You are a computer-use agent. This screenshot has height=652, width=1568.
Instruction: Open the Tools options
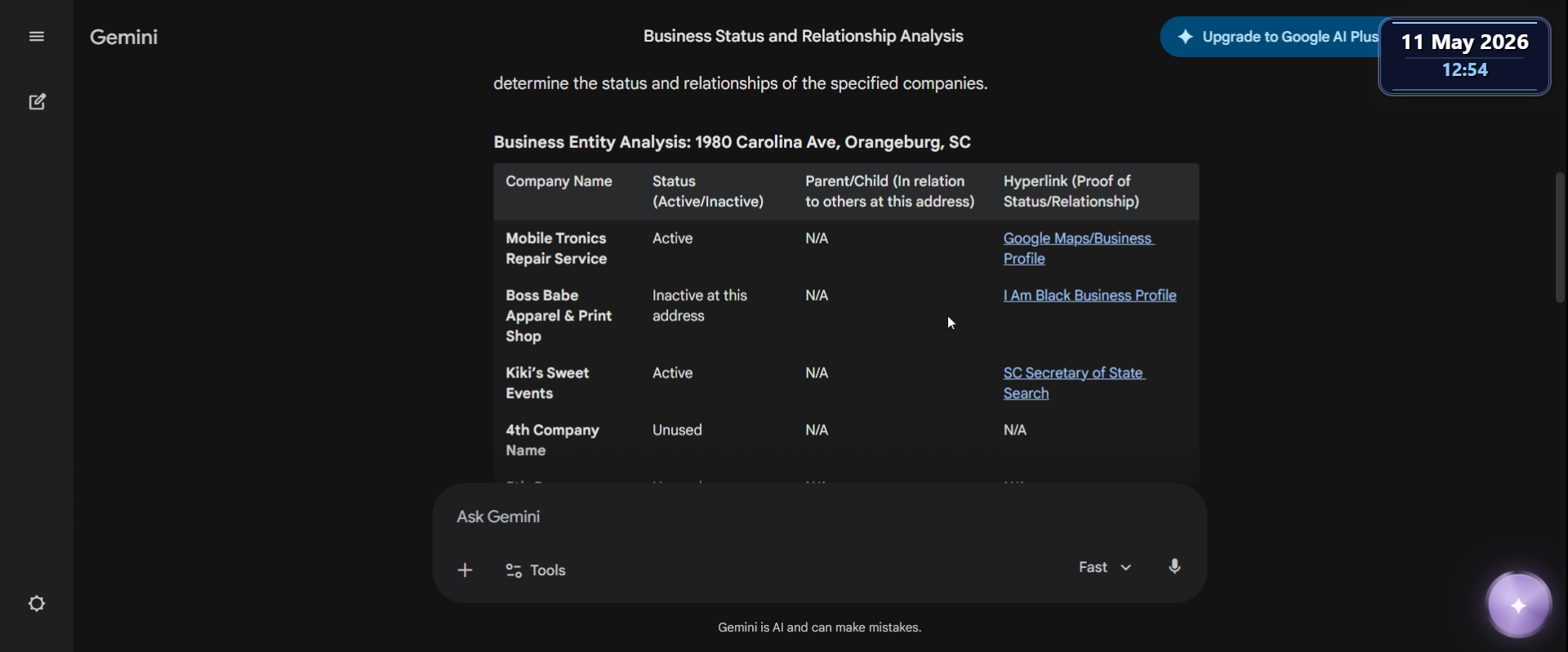pyautogui.click(x=536, y=570)
